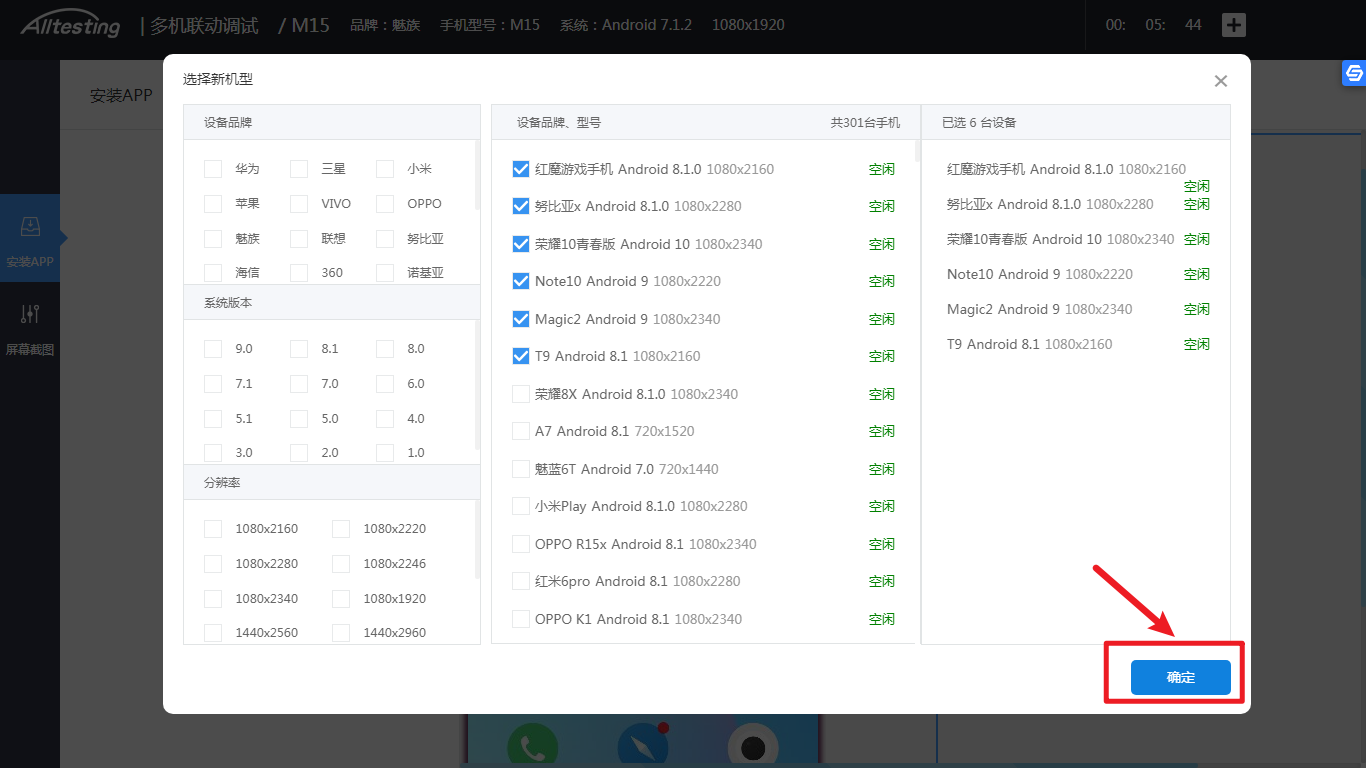Viewport: 1366px width, 768px height.
Task: Click the 确定 confirm button
Action: point(1180,677)
